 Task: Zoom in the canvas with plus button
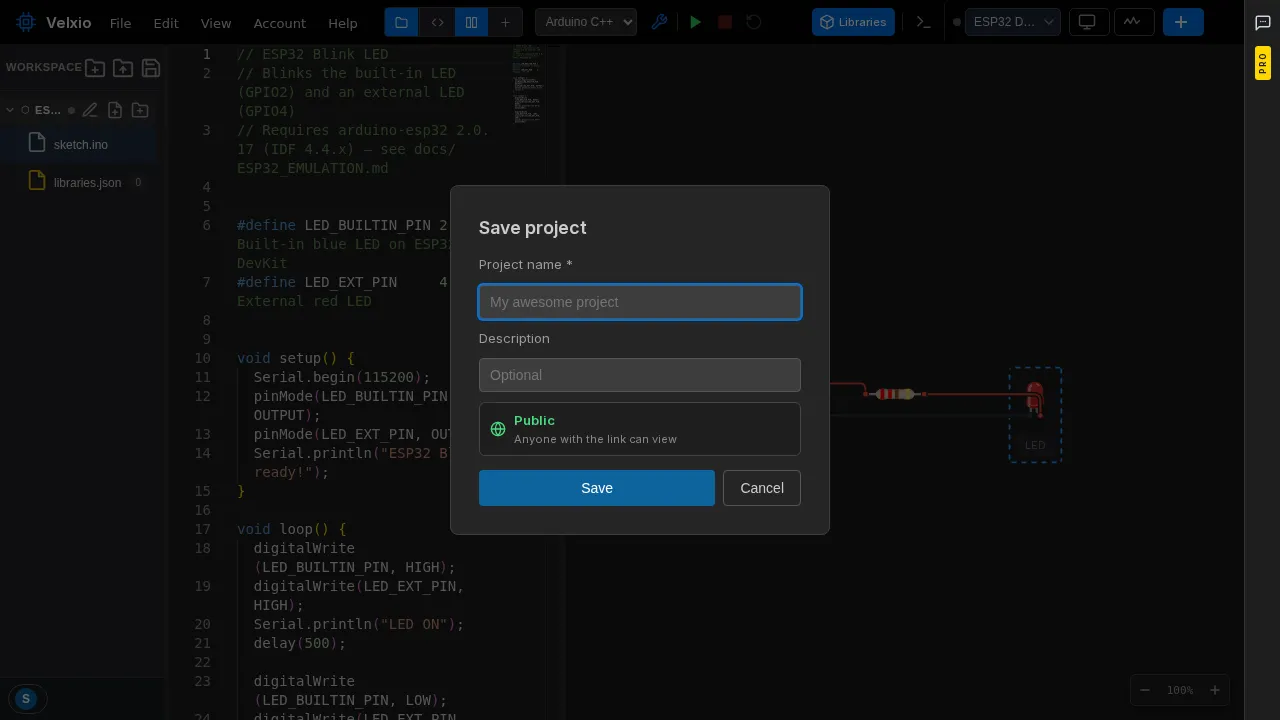[1215, 690]
